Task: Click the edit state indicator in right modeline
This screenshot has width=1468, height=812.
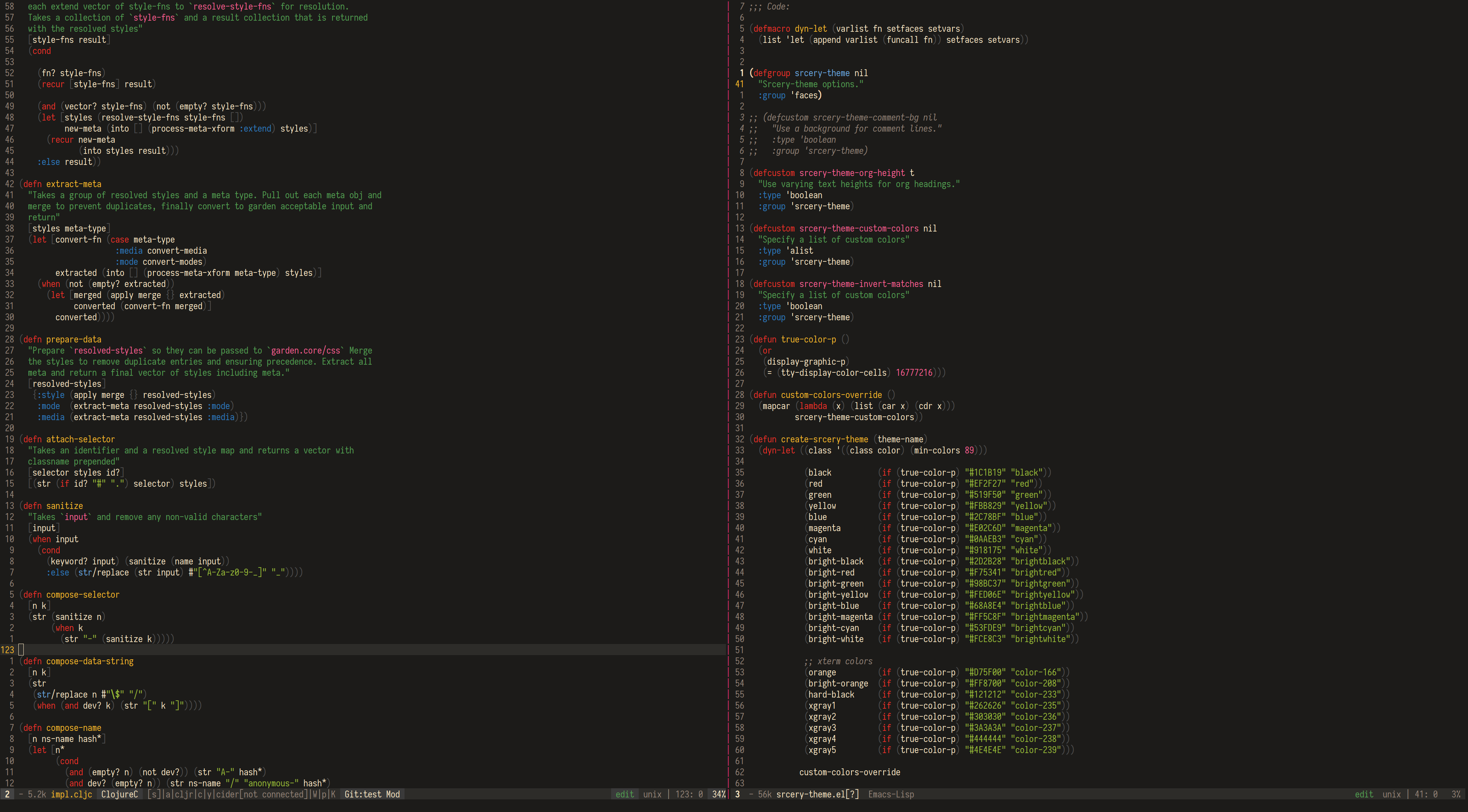Action: 1364,794
